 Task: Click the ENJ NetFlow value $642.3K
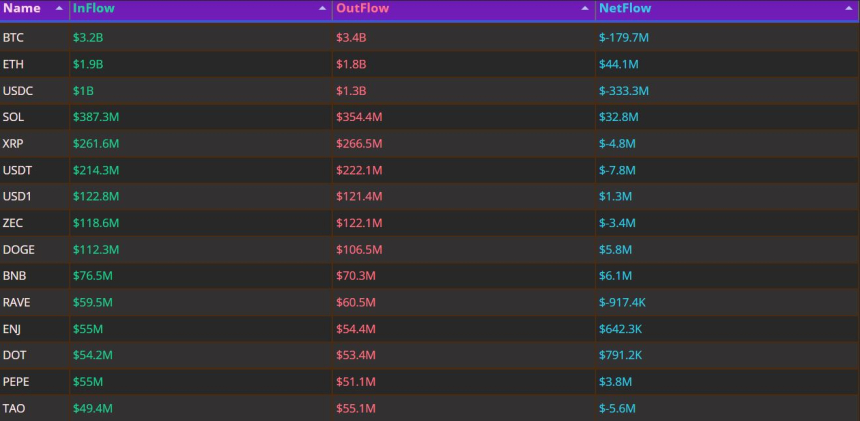click(623, 329)
